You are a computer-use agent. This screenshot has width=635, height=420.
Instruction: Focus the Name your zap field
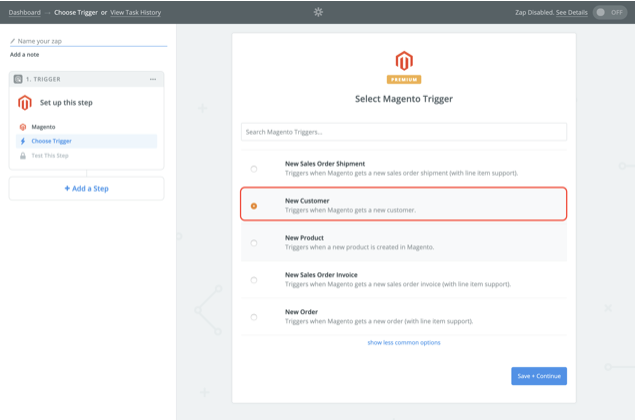click(89, 41)
